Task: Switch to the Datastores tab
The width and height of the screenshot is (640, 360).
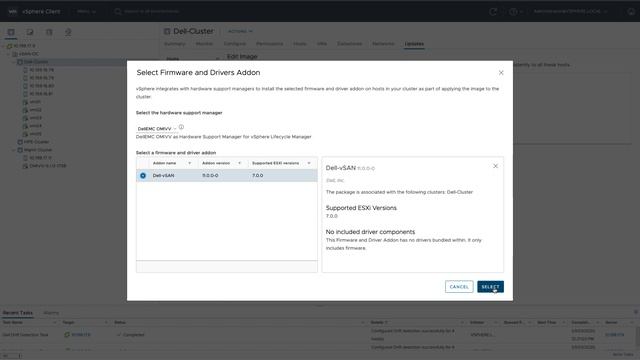Action: pos(349,44)
